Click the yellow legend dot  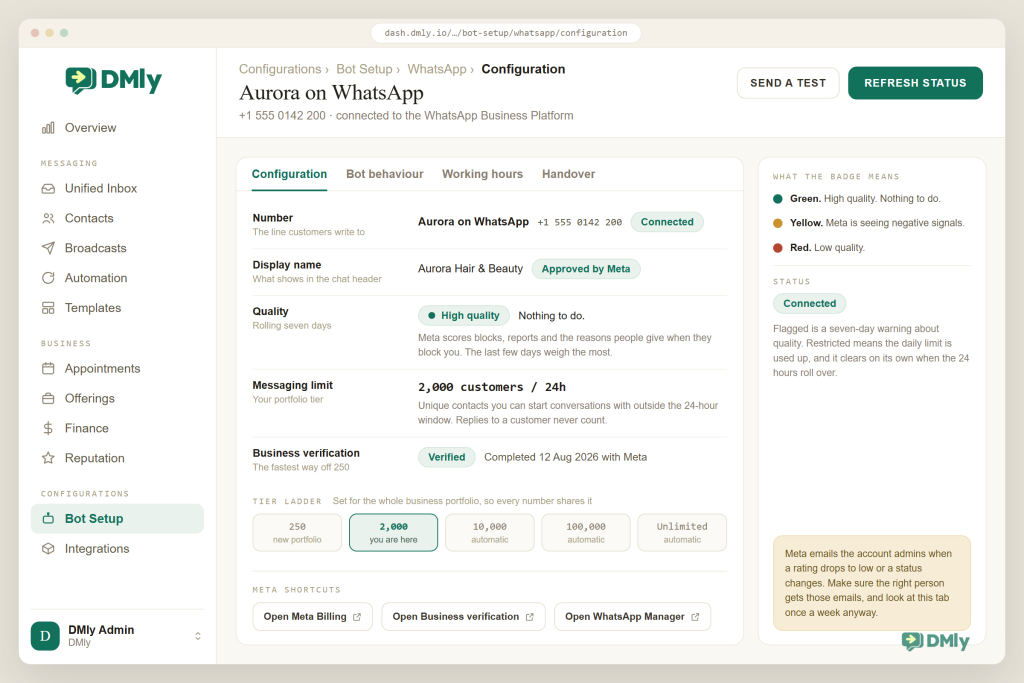click(x=778, y=223)
